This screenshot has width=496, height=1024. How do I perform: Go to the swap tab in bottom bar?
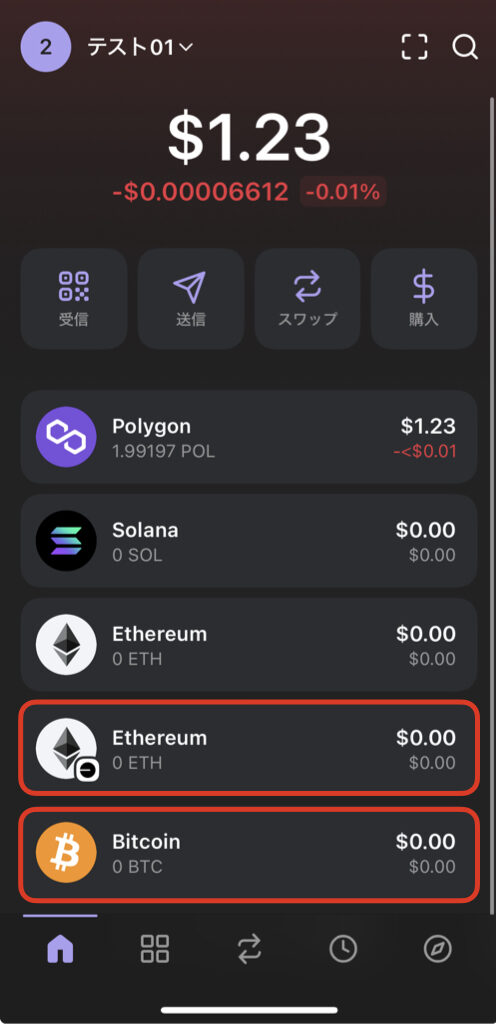pos(249,949)
